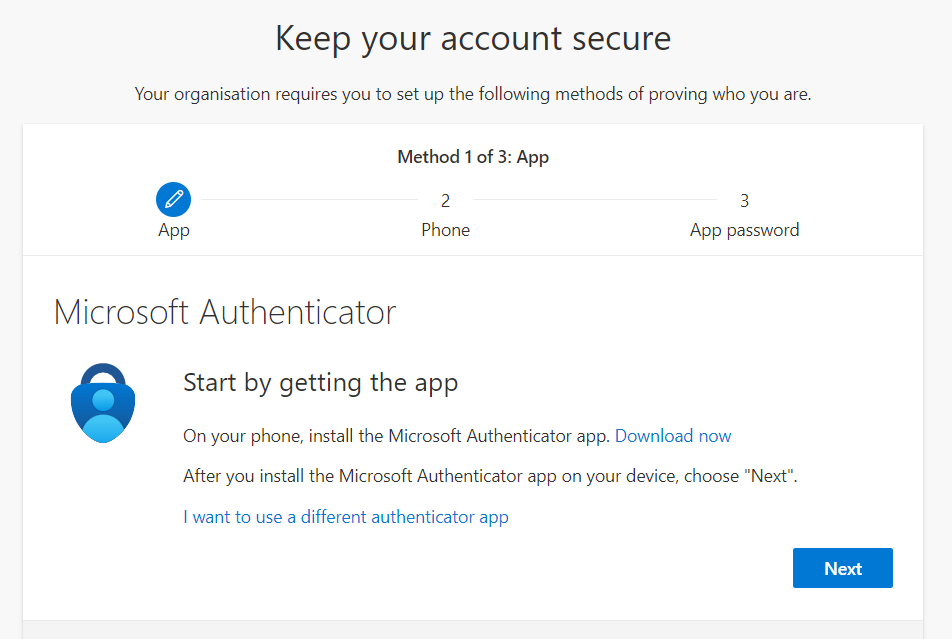
Task: Click the Keep your account secure title
Action: tap(473, 39)
